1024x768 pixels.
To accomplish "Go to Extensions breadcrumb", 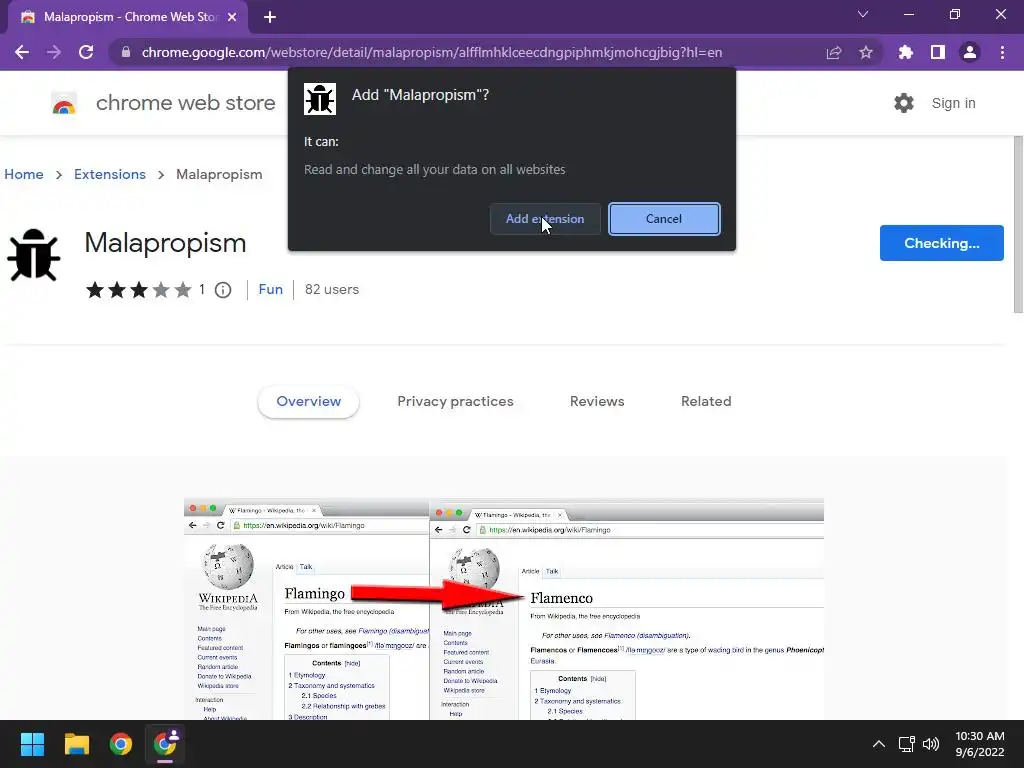I will [x=110, y=174].
